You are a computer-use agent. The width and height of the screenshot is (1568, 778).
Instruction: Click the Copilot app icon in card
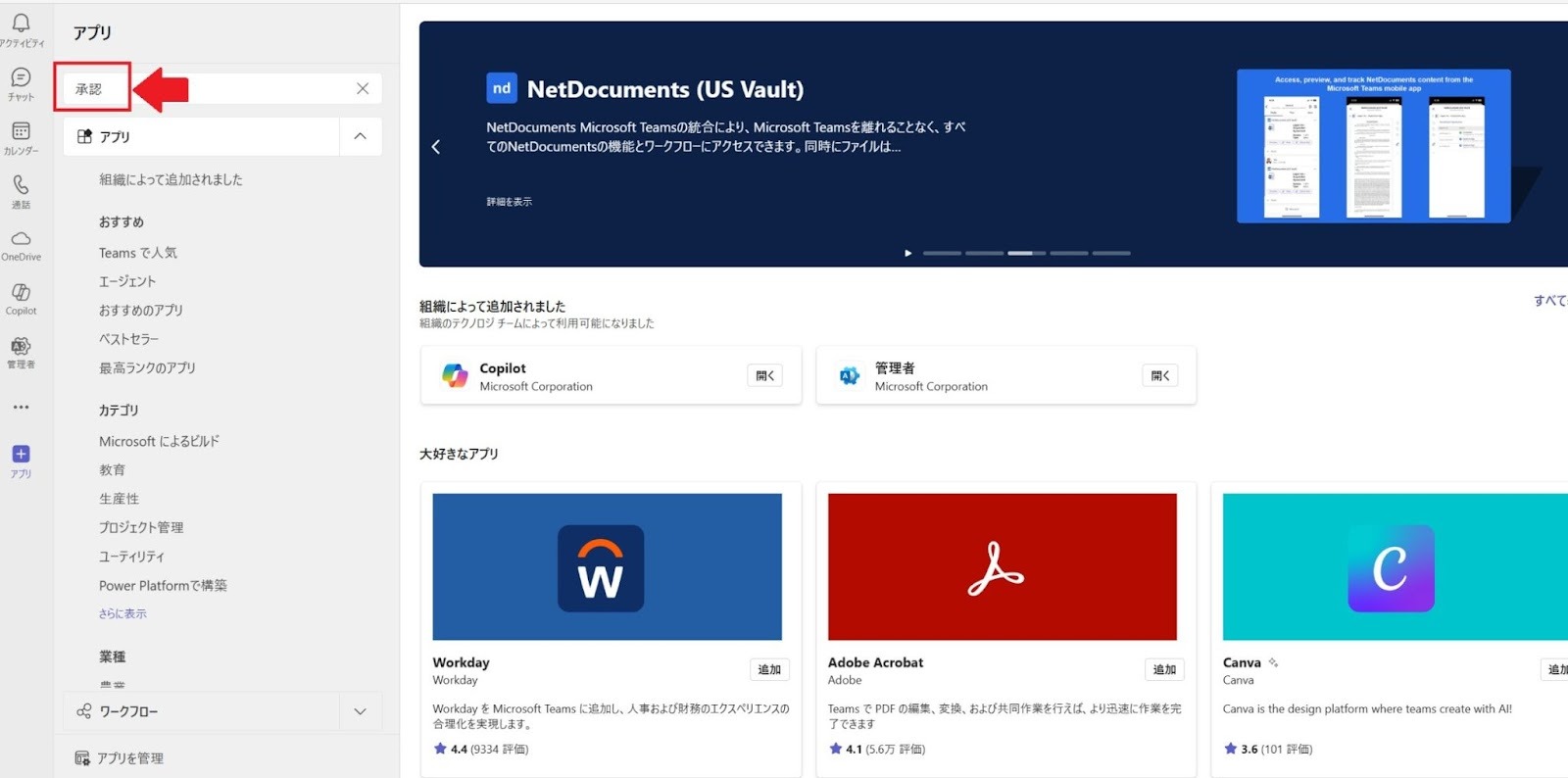455,375
